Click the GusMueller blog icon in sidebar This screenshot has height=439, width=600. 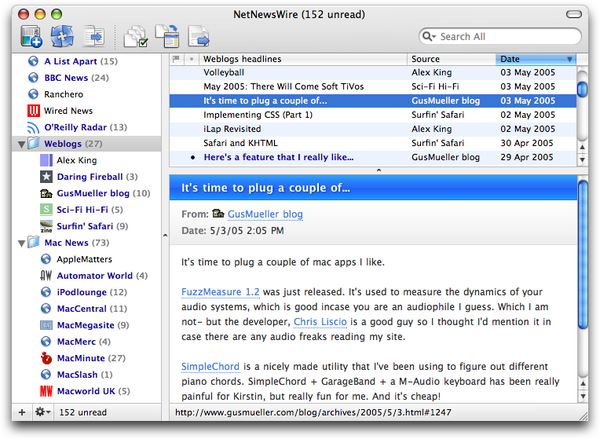pos(46,193)
